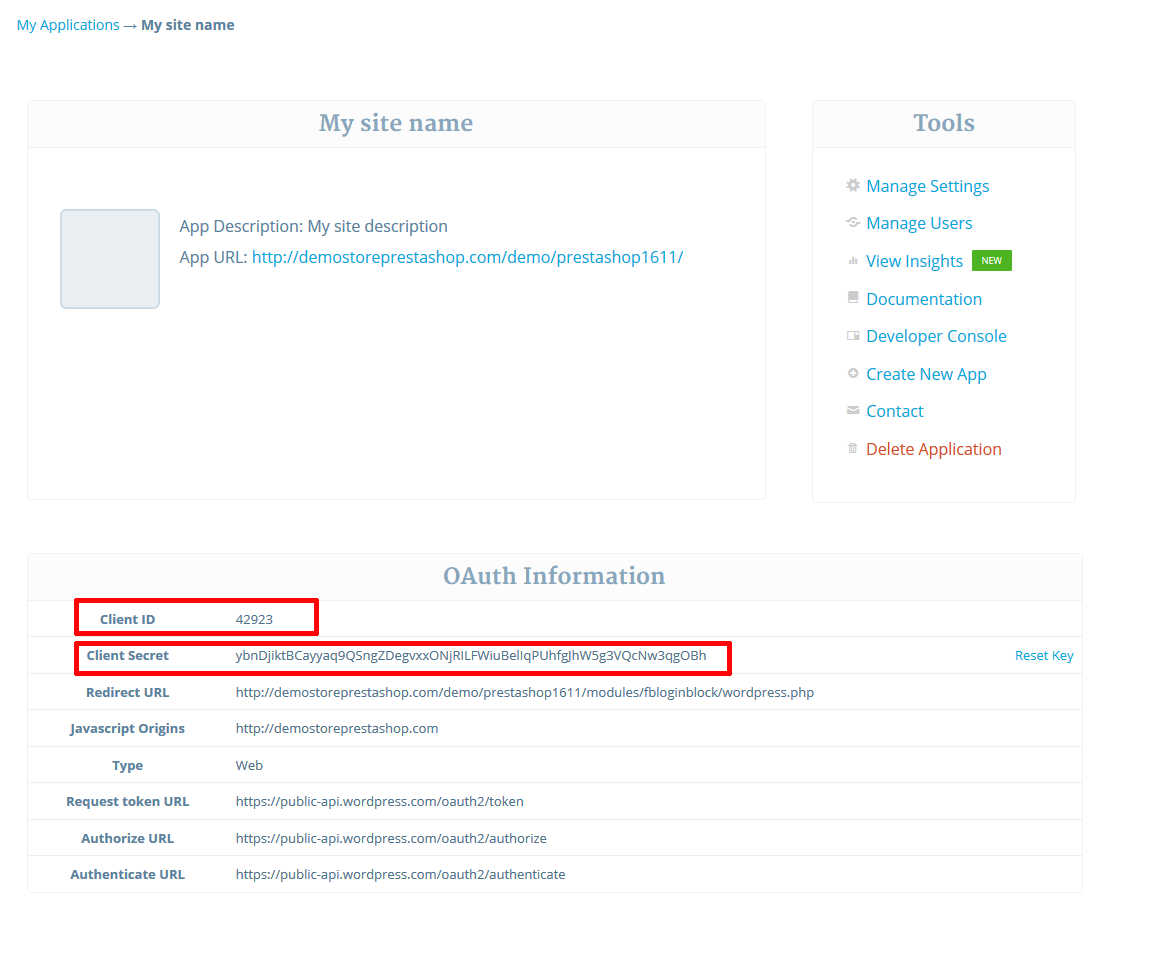Click the trash icon beside Delete Application
Image resolution: width=1156 pixels, height=953 pixels.
pyautogui.click(x=853, y=448)
